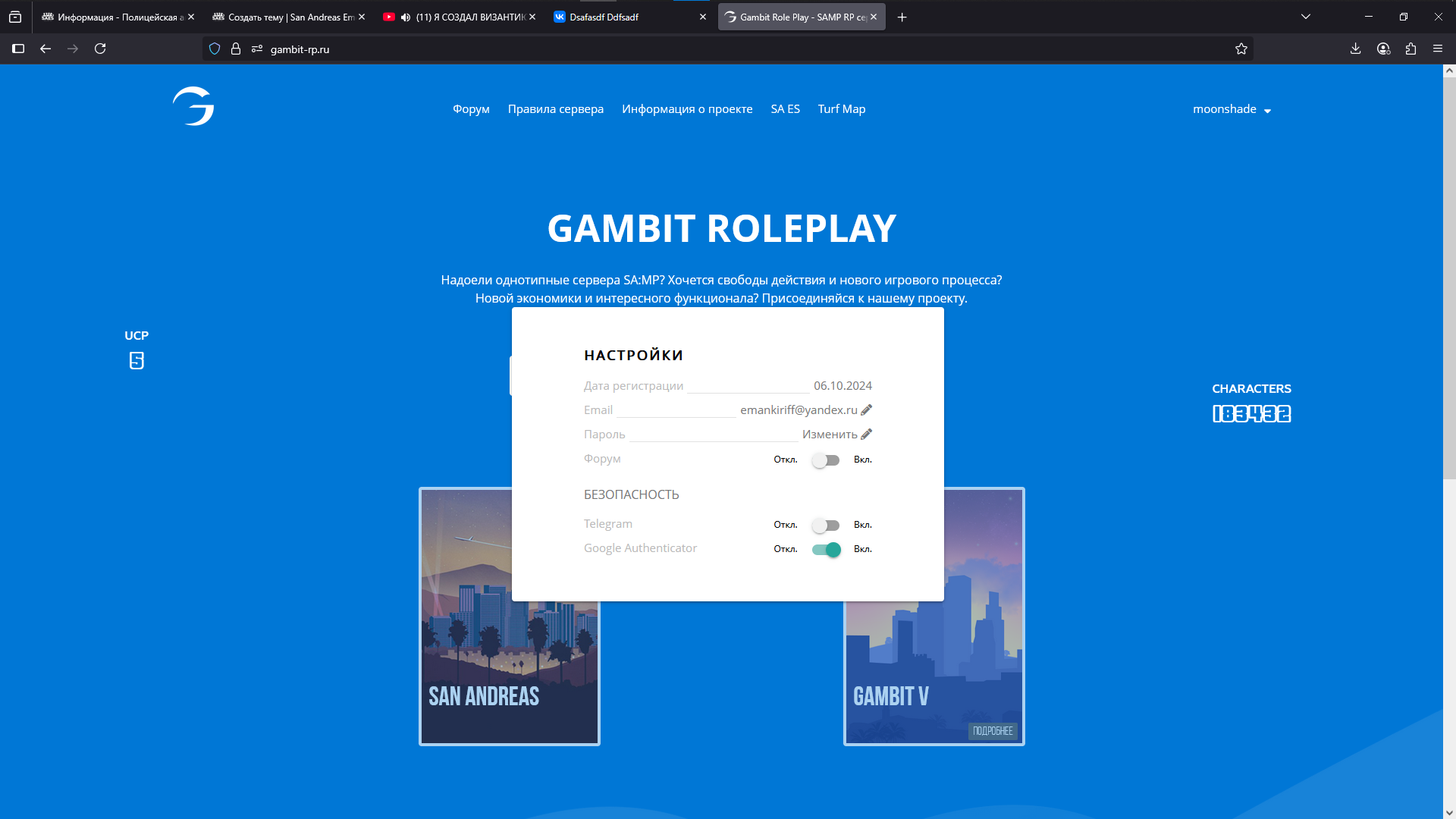This screenshot has width=1456, height=819.
Task: Open the browser downloads panel
Action: click(1356, 49)
